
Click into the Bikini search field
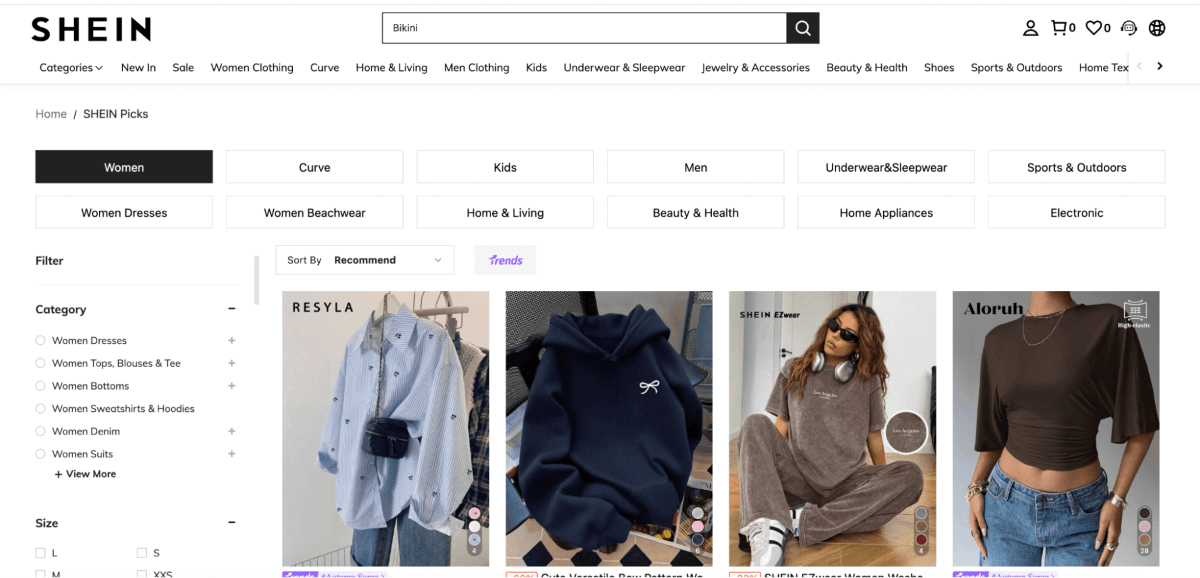[x=584, y=28]
